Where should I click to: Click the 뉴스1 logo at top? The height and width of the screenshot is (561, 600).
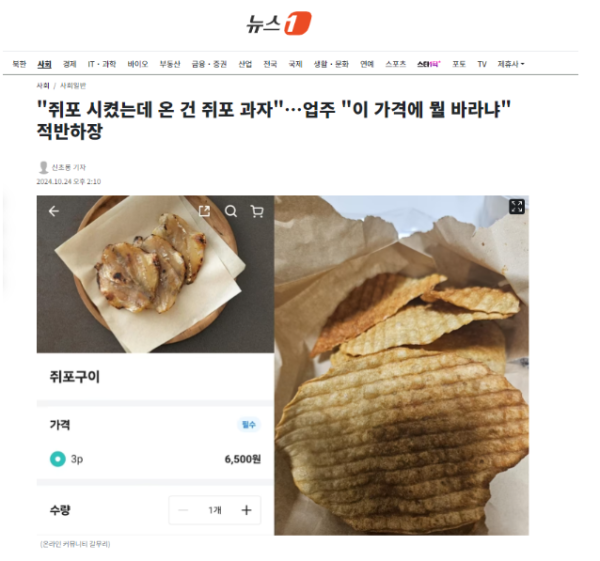279,23
